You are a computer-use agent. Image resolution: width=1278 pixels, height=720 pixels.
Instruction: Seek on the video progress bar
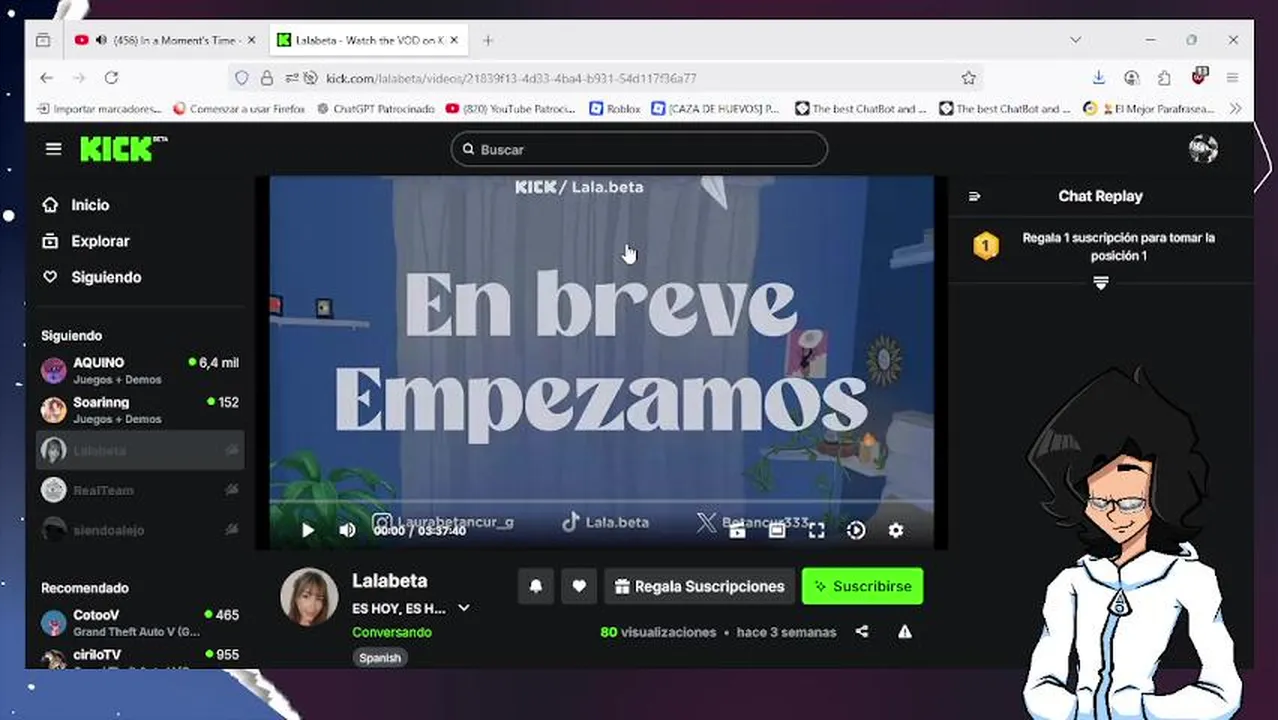click(601, 501)
